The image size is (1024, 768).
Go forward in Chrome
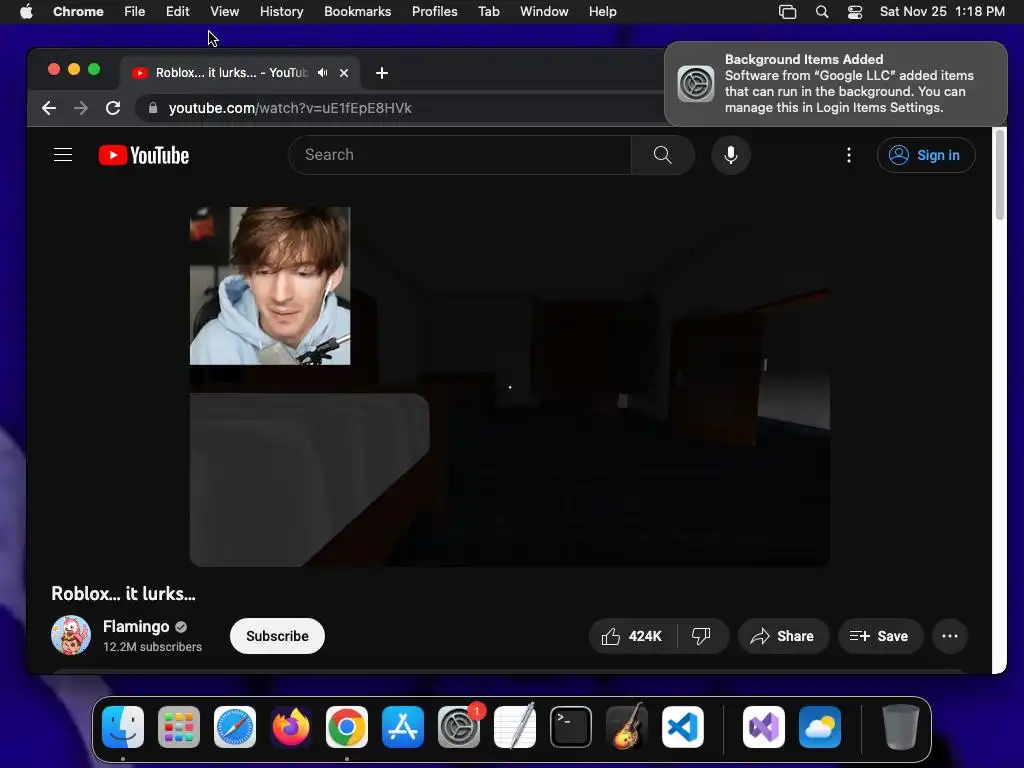point(81,108)
